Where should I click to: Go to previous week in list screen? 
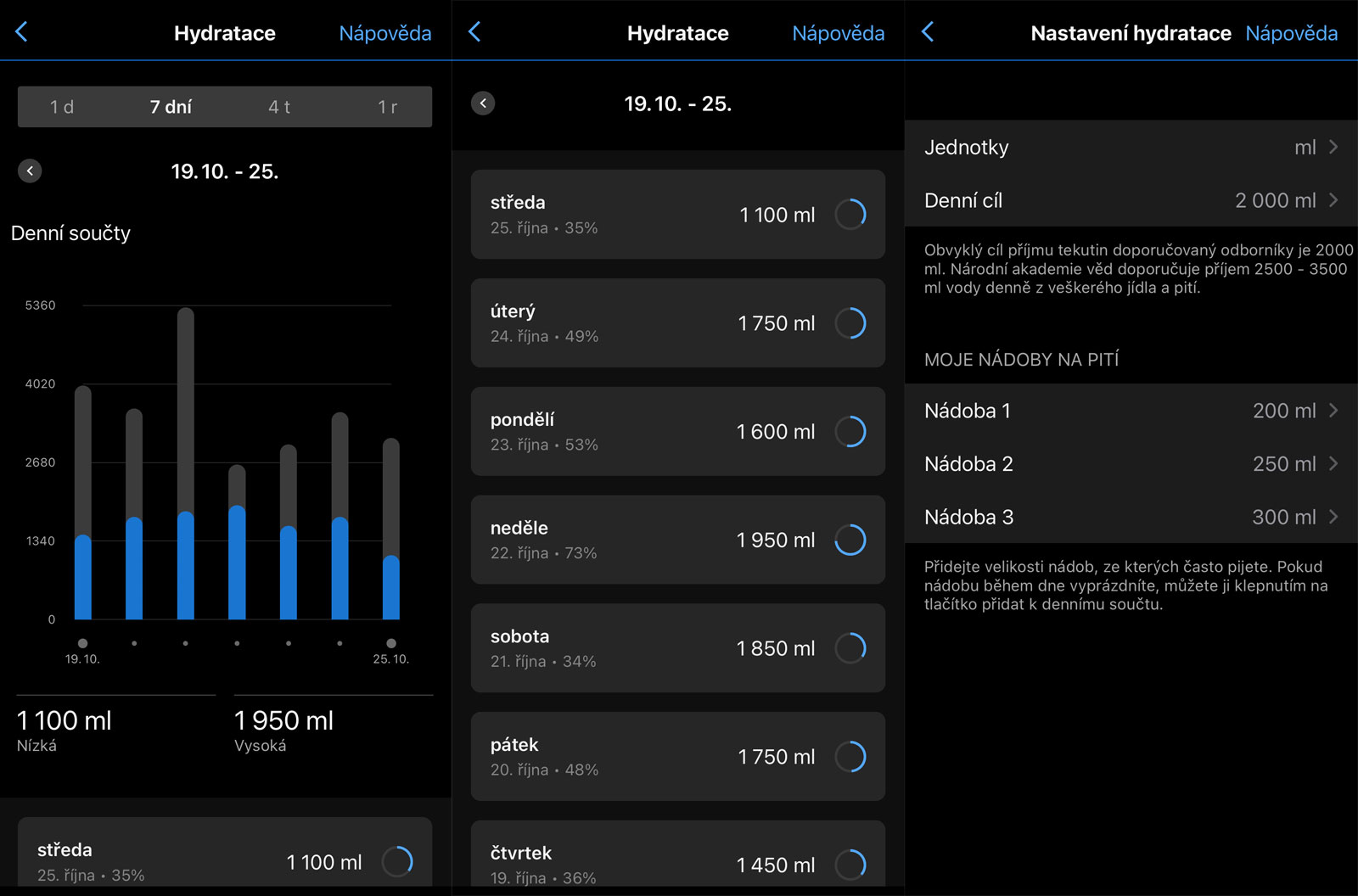click(x=483, y=104)
